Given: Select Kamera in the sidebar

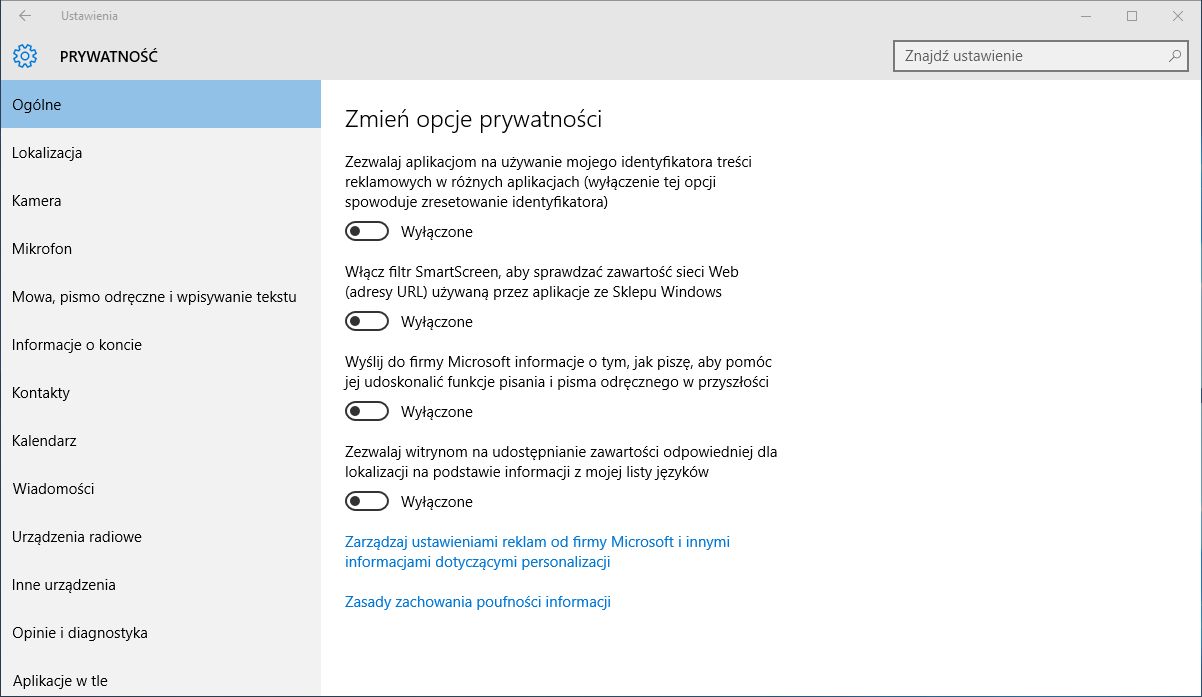Looking at the screenshot, I should [37, 201].
